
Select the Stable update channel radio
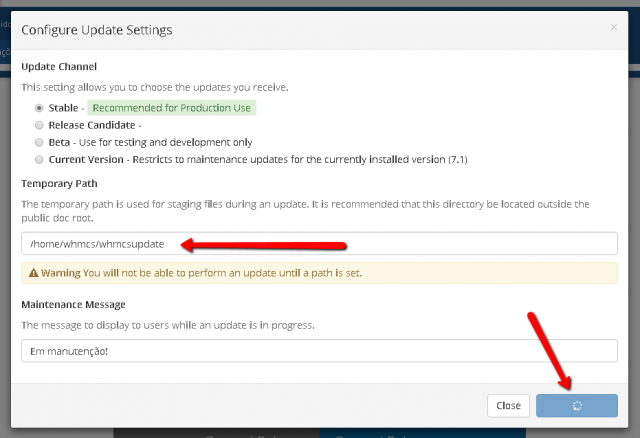tap(39, 108)
